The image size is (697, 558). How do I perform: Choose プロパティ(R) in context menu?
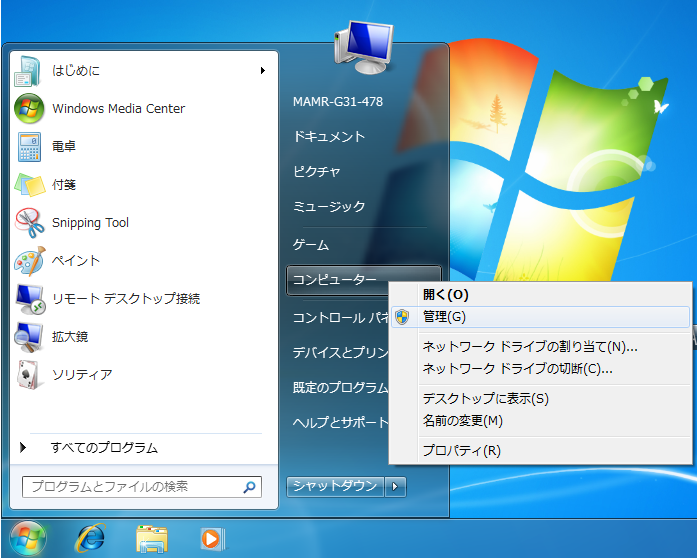pos(461,450)
